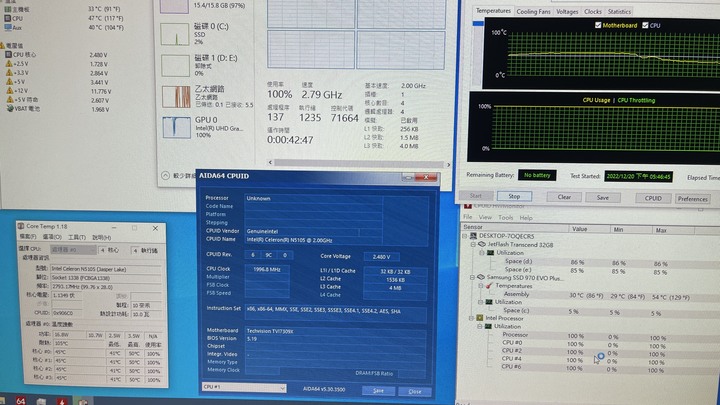Select the CPU #0 utilization row

[x=591, y=343]
